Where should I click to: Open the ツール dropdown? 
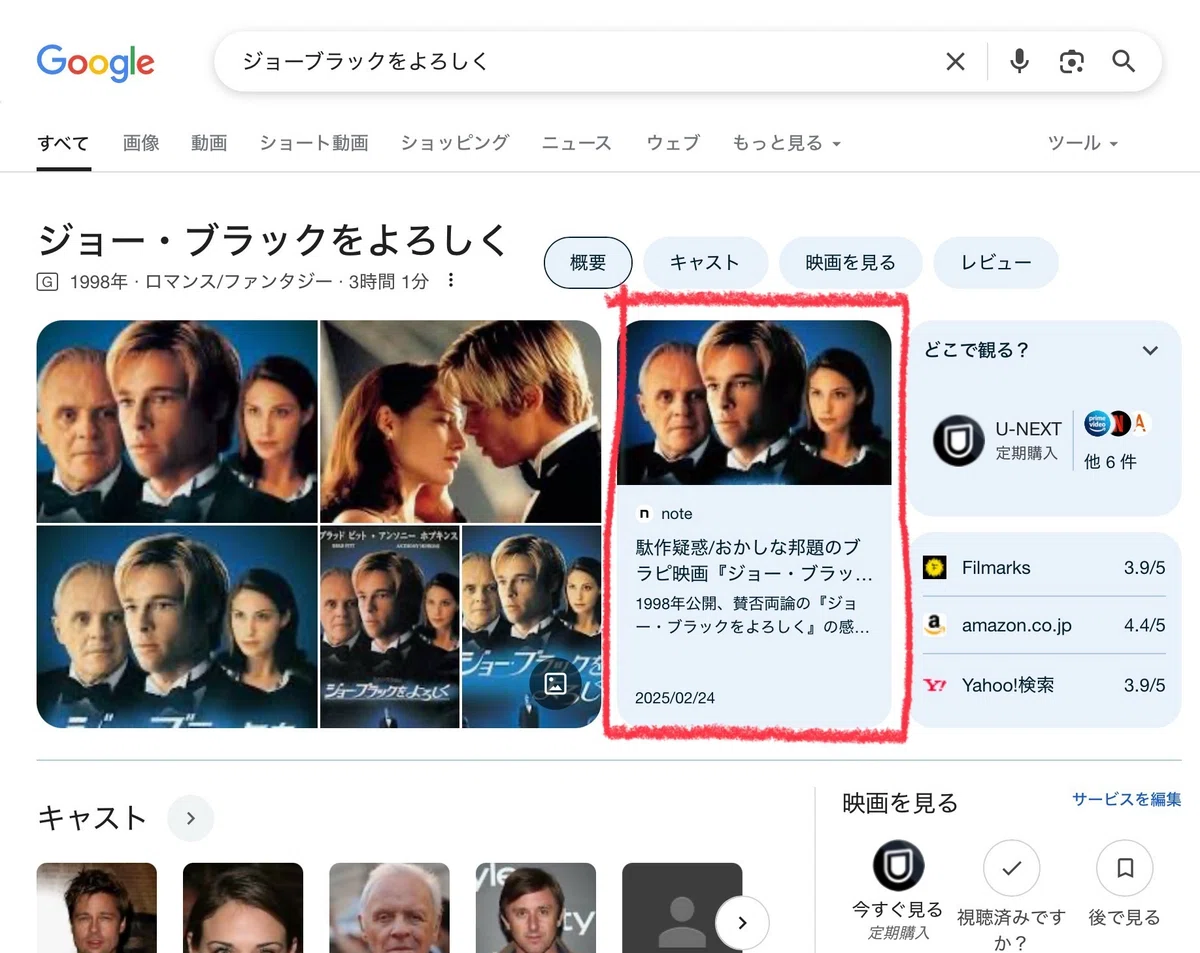click(1082, 143)
